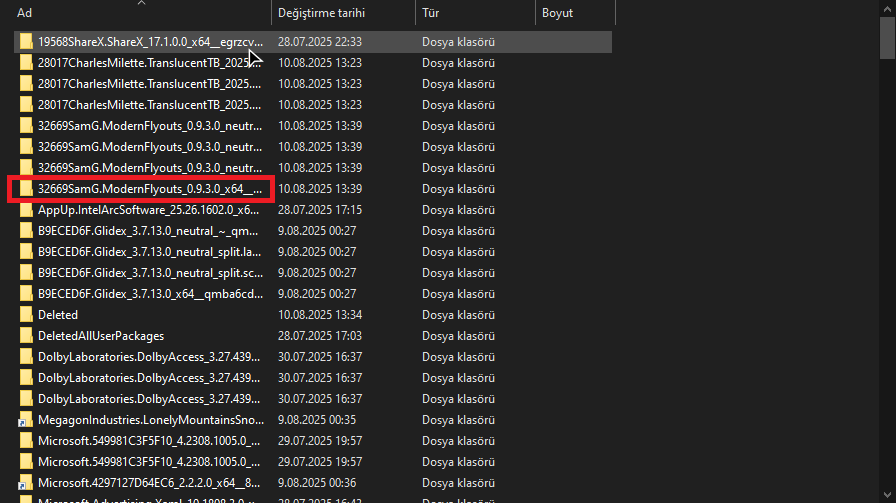
Task: Click shortcut folder icon of MegagonIndustries.LonelyMountains
Action: [x=25, y=420]
